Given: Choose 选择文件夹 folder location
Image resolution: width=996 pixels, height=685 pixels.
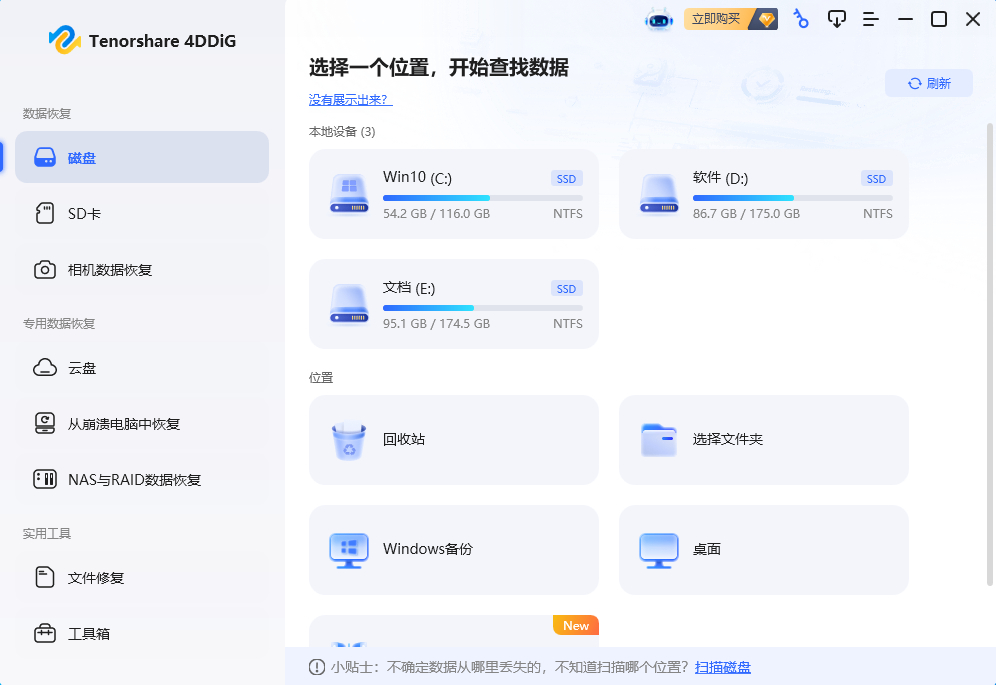Looking at the screenshot, I should [x=764, y=440].
